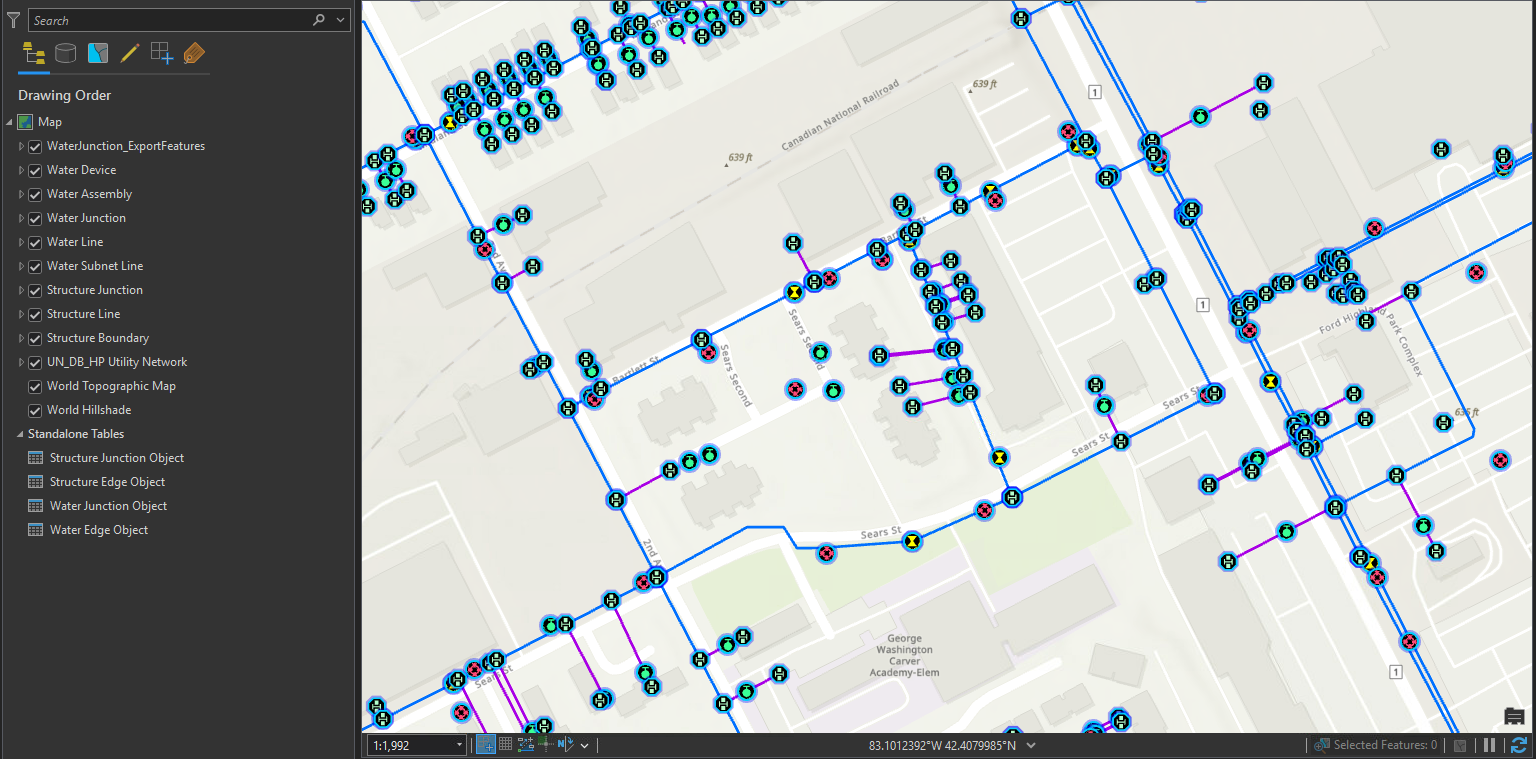This screenshot has height=759, width=1536.
Task: Expand the Water Junction layer
Action: [x=21, y=218]
